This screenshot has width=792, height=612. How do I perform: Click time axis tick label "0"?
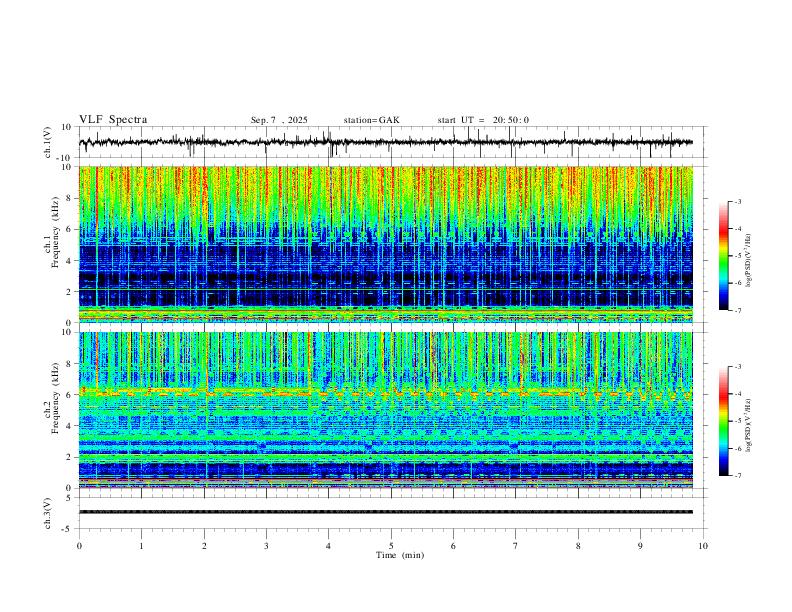[x=79, y=546]
